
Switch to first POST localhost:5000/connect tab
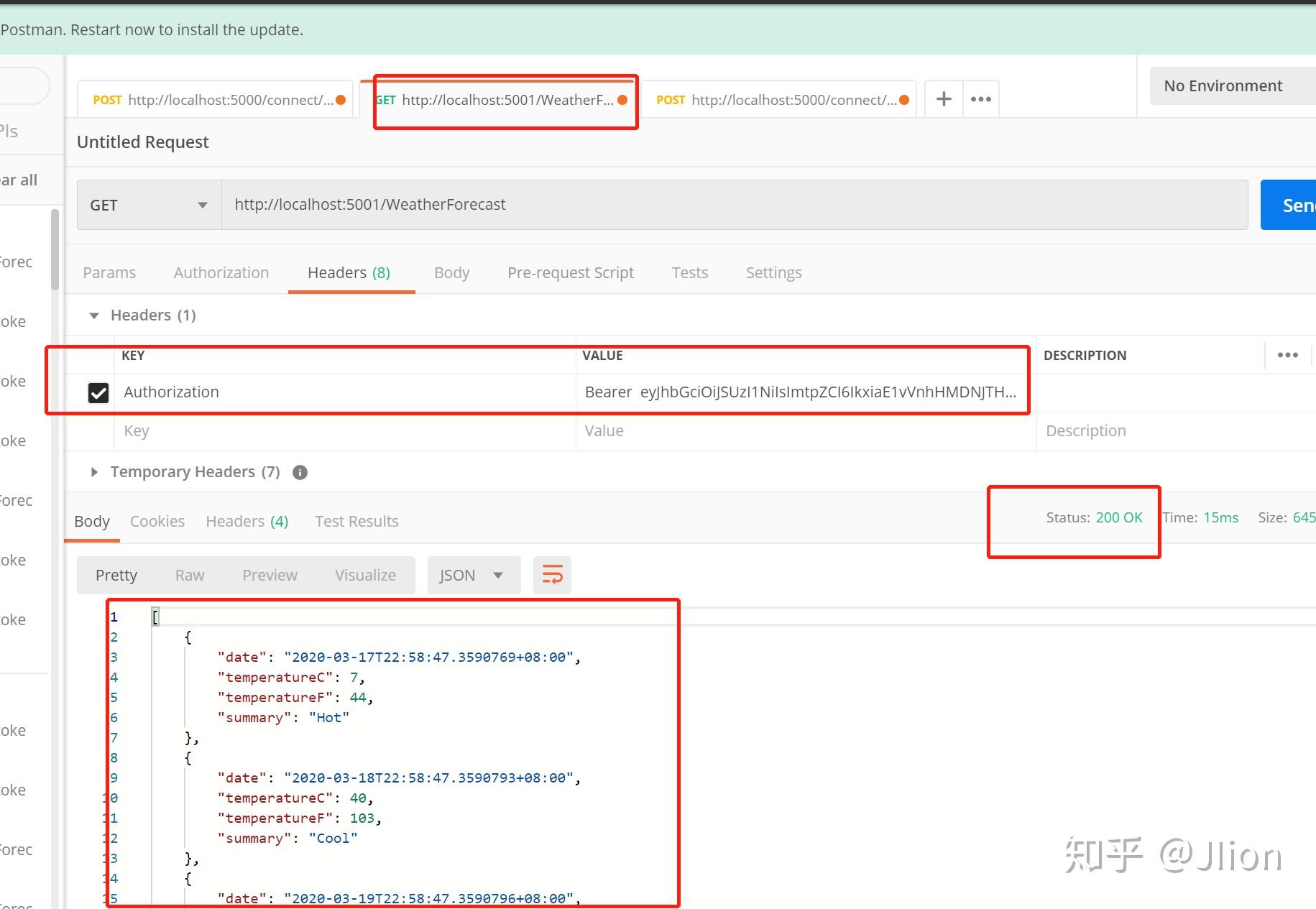coord(215,100)
